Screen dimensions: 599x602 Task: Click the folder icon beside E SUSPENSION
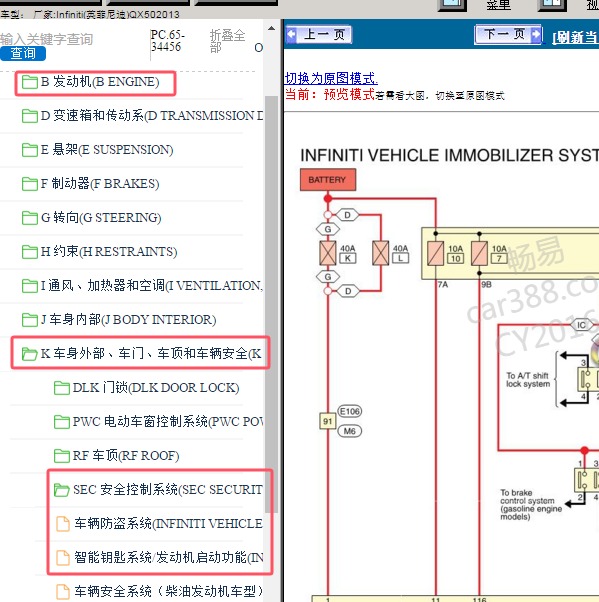[x=30, y=150]
